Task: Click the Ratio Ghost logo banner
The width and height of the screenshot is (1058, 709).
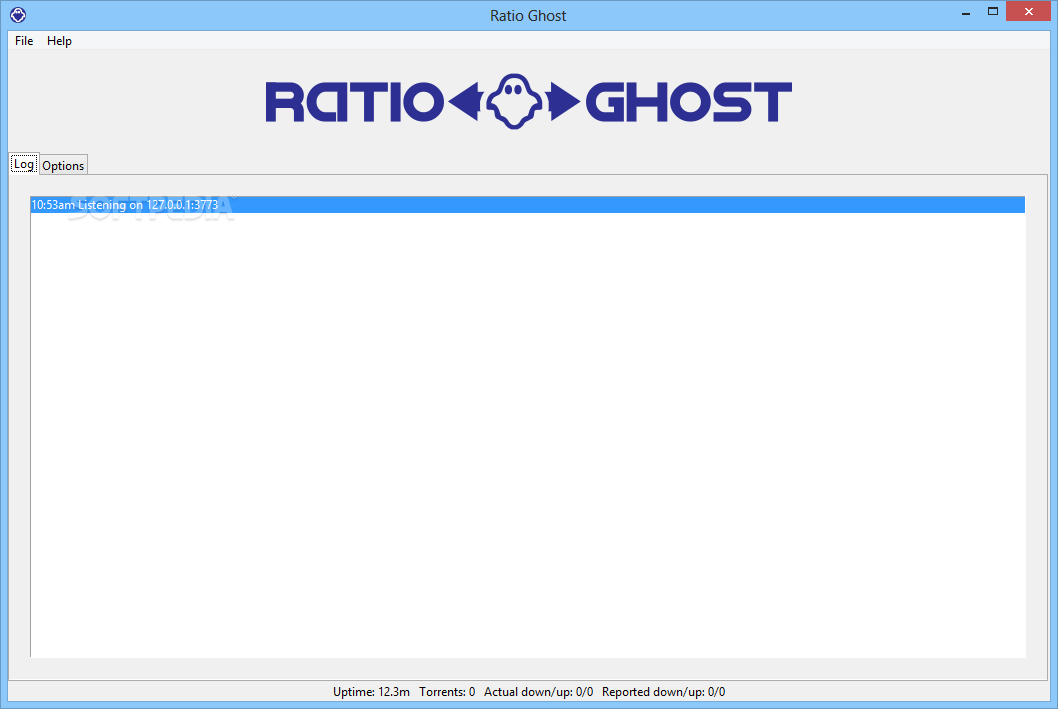Action: [528, 102]
